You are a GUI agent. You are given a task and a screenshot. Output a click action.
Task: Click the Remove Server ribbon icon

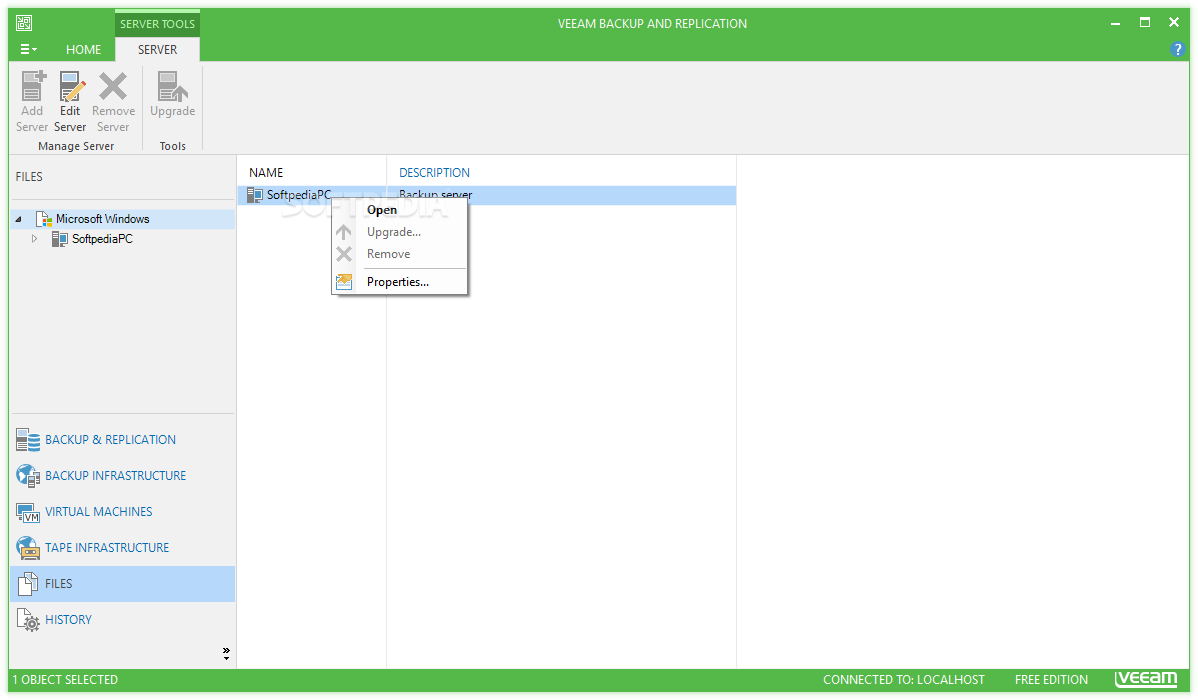point(113,86)
